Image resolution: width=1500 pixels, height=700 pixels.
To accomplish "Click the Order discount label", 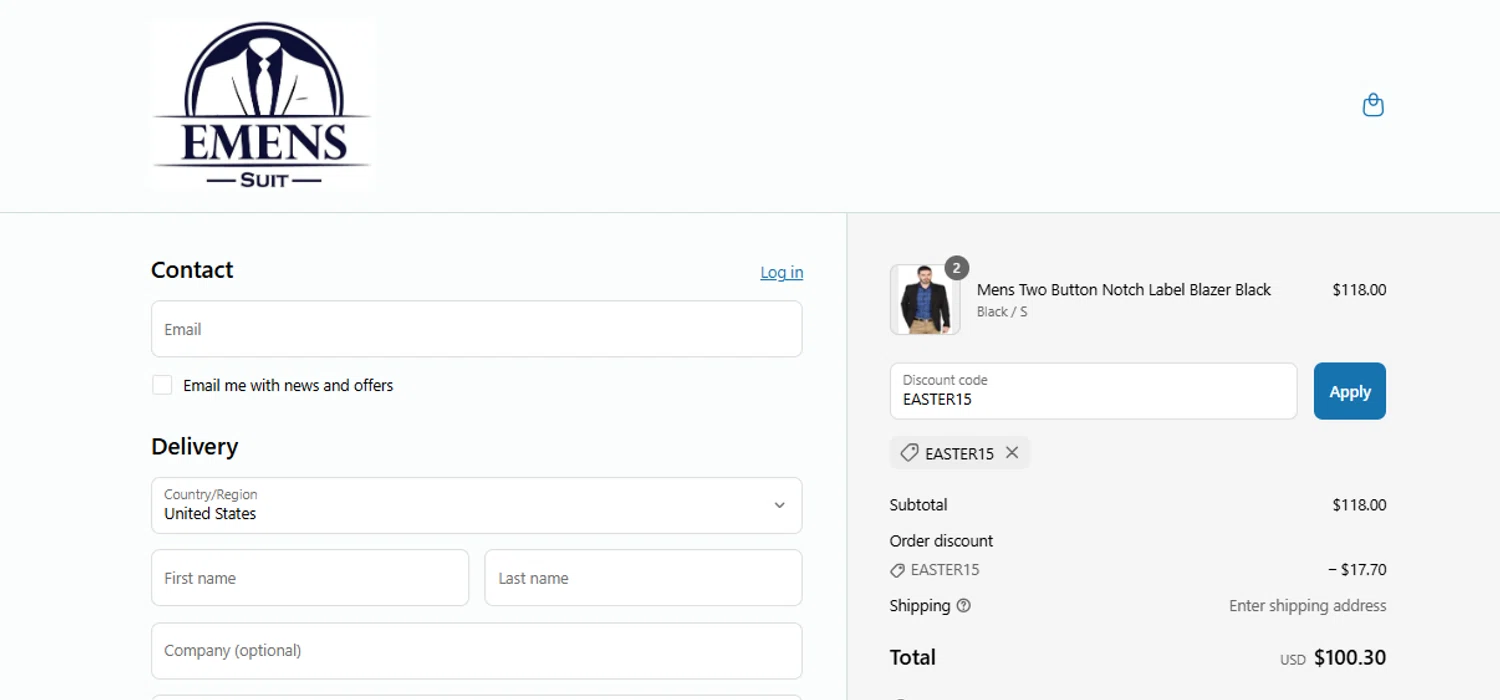I will (941, 541).
